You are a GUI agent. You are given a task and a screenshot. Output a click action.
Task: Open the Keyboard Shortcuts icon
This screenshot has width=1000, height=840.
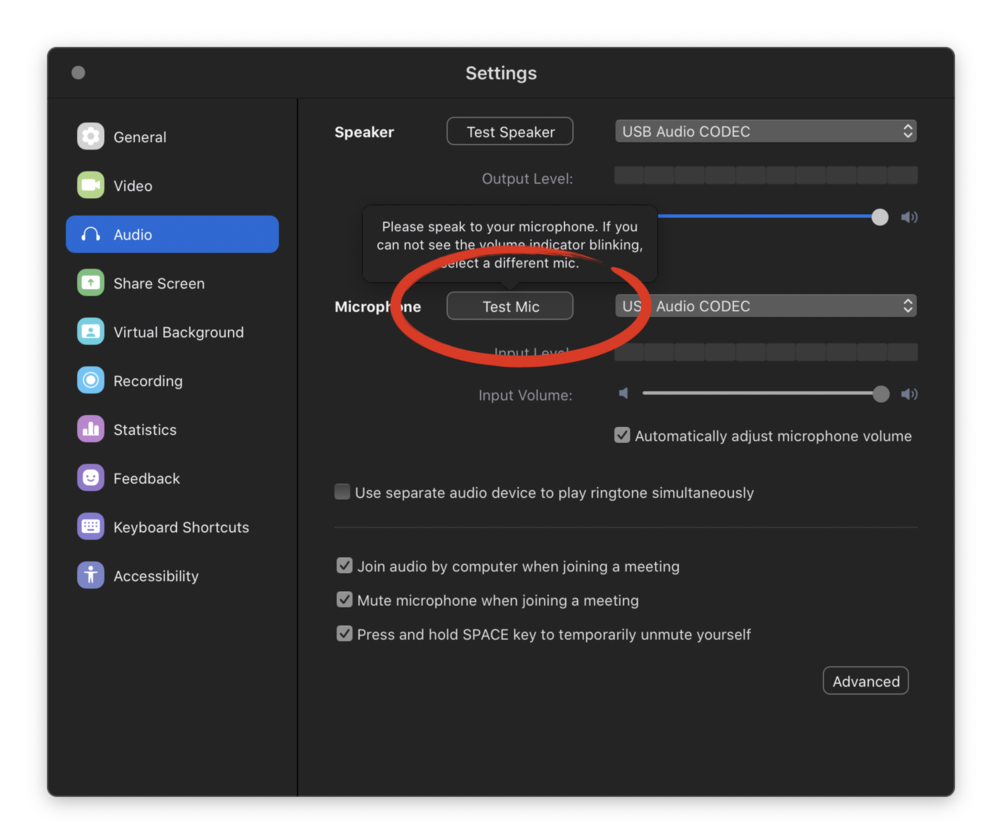(91, 527)
